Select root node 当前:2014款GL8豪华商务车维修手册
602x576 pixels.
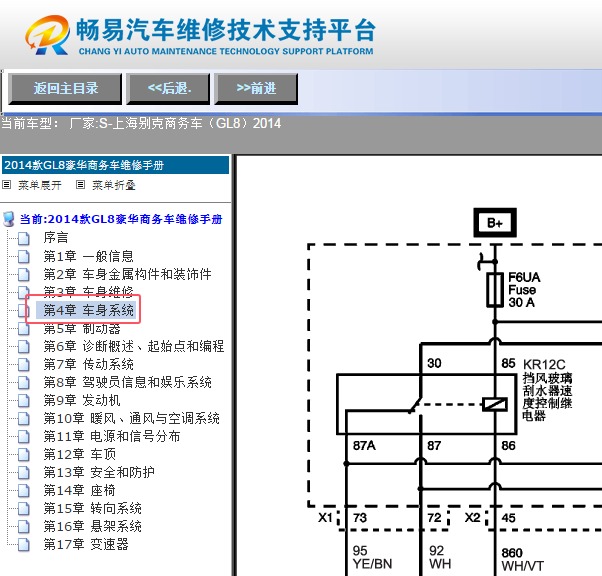click(121, 219)
